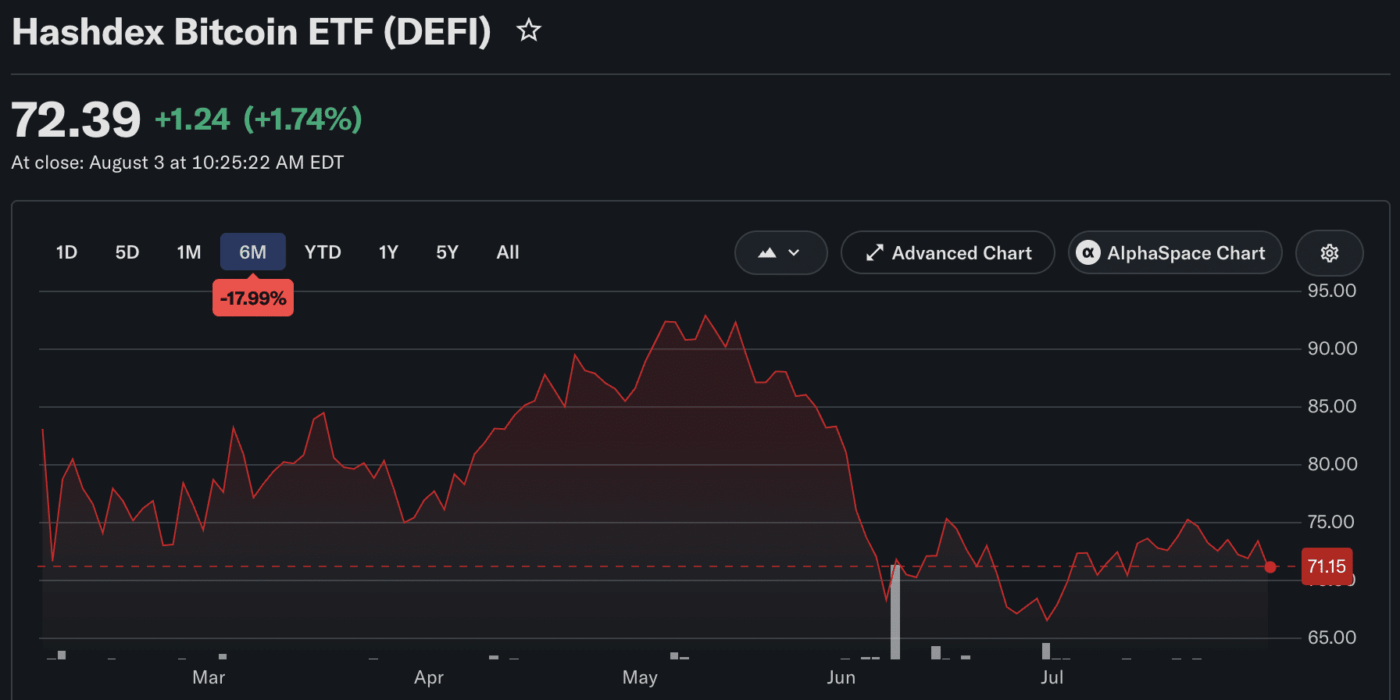
Task: Open chart settings gear icon
Action: [1329, 253]
